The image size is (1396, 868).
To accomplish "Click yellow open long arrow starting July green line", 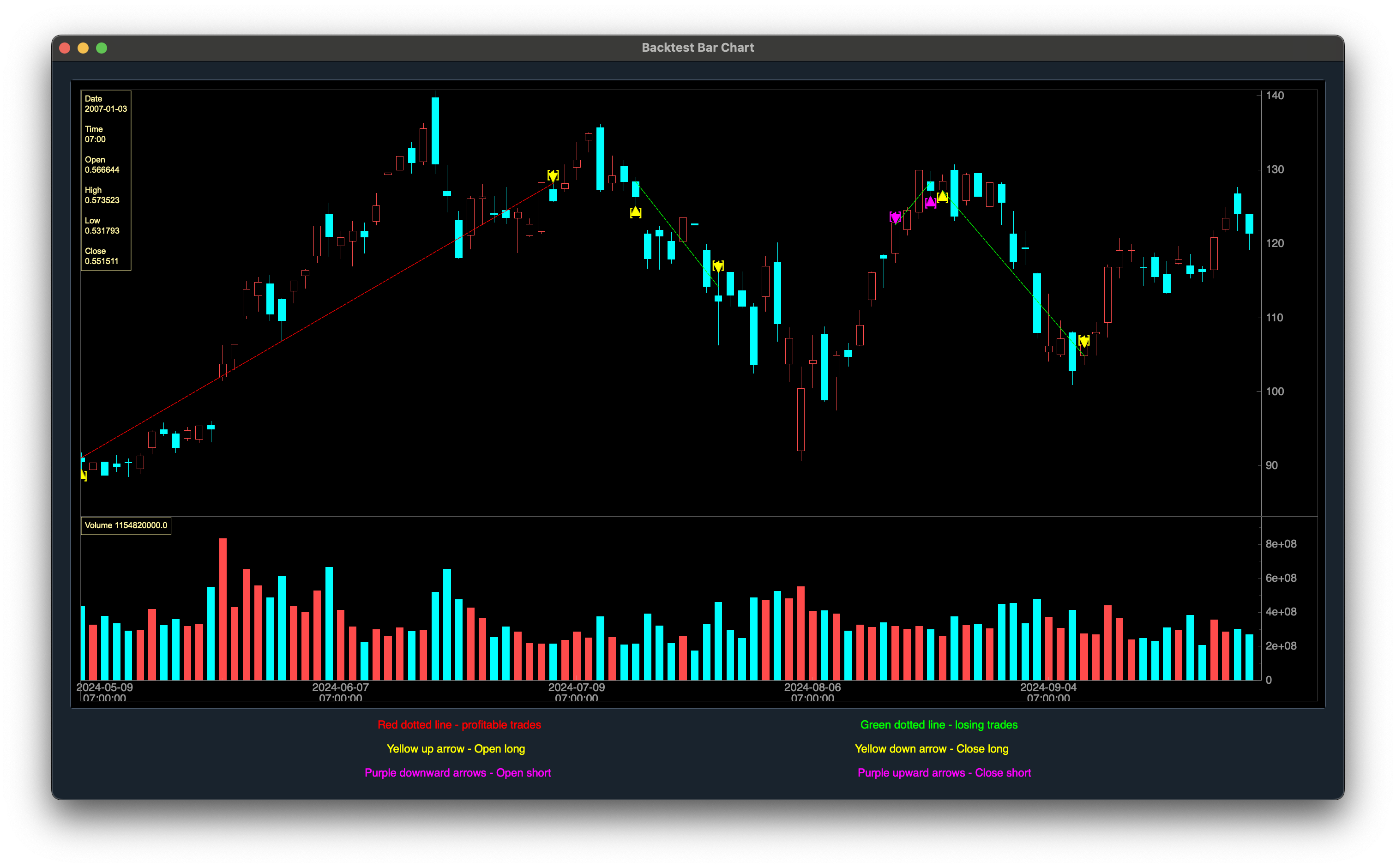I will coord(635,212).
